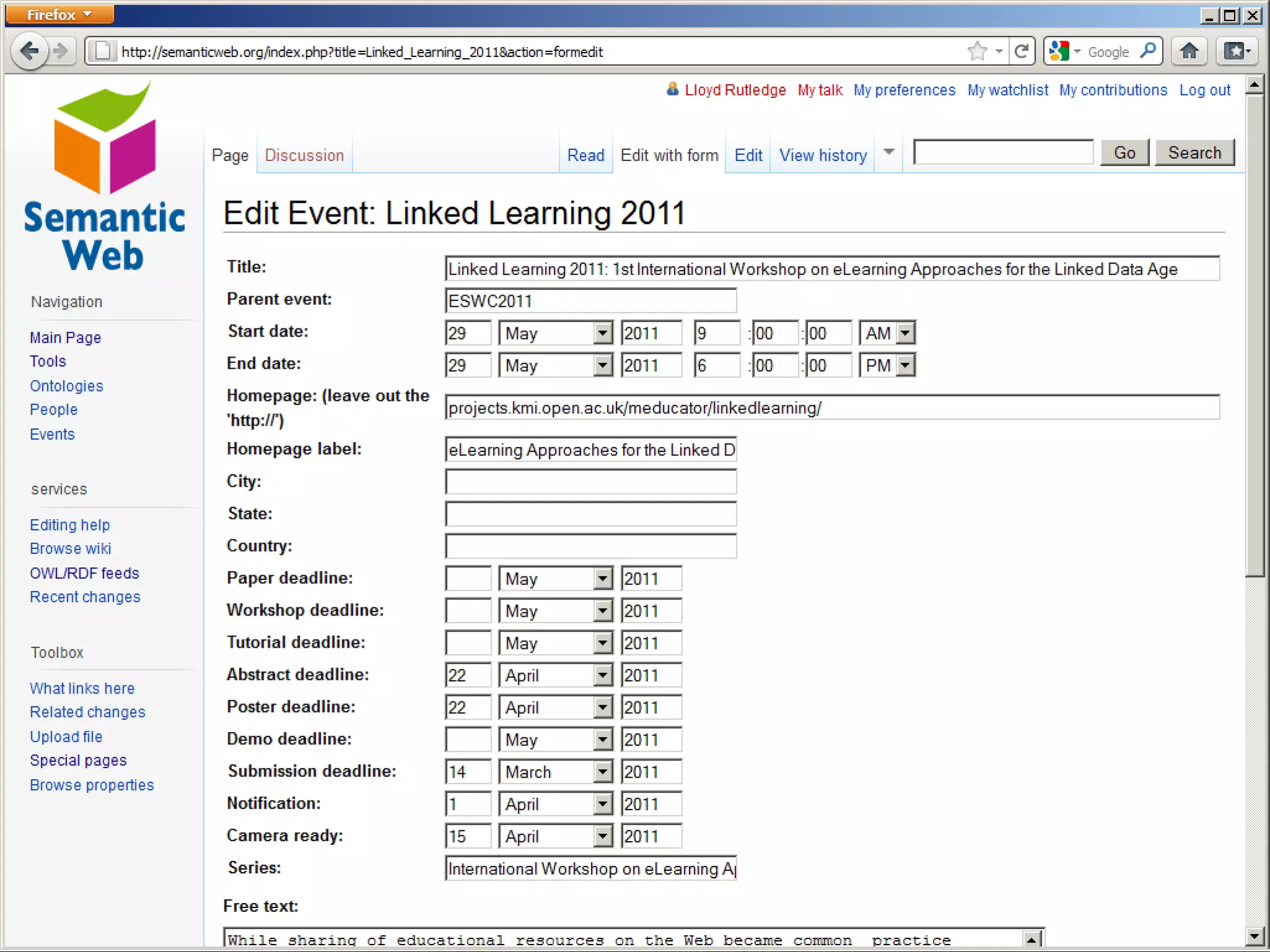Go to the browser Home icon
Image resolution: width=1270 pixels, height=952 pixels.
(x=1189, y=51)
